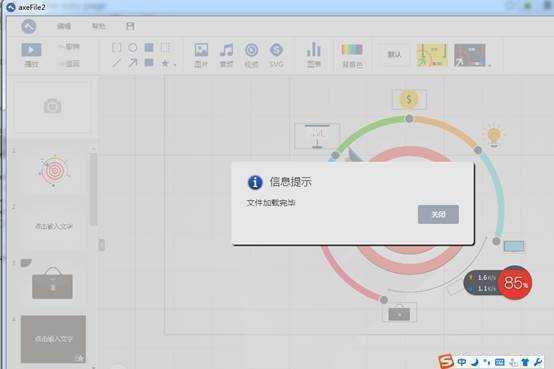Image resolution: width=554 pixels, height=369 pixels.
Task: Select the dashed invisible frame tool
Action: (165, 47)
